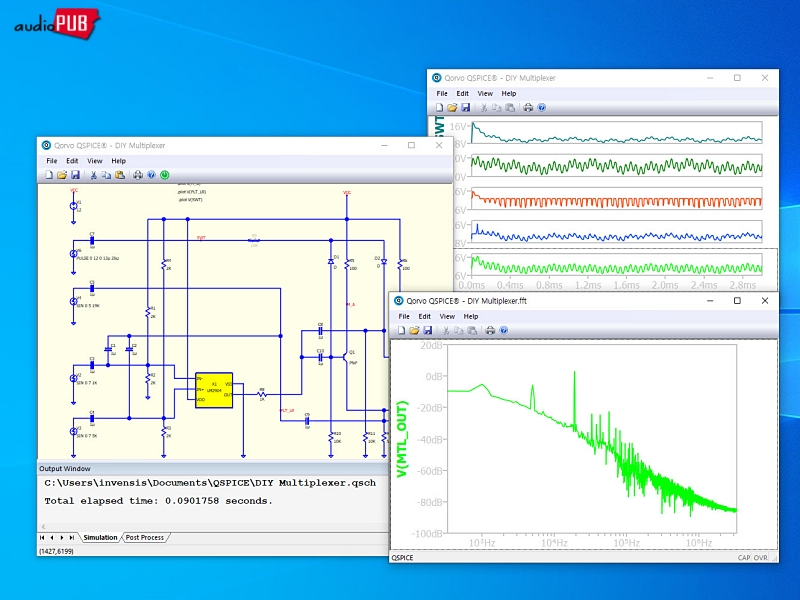This screenshot has width=800, height=600.
Task: Click next-tab arrow in Output Window
Action: click(x=62, y=538)
